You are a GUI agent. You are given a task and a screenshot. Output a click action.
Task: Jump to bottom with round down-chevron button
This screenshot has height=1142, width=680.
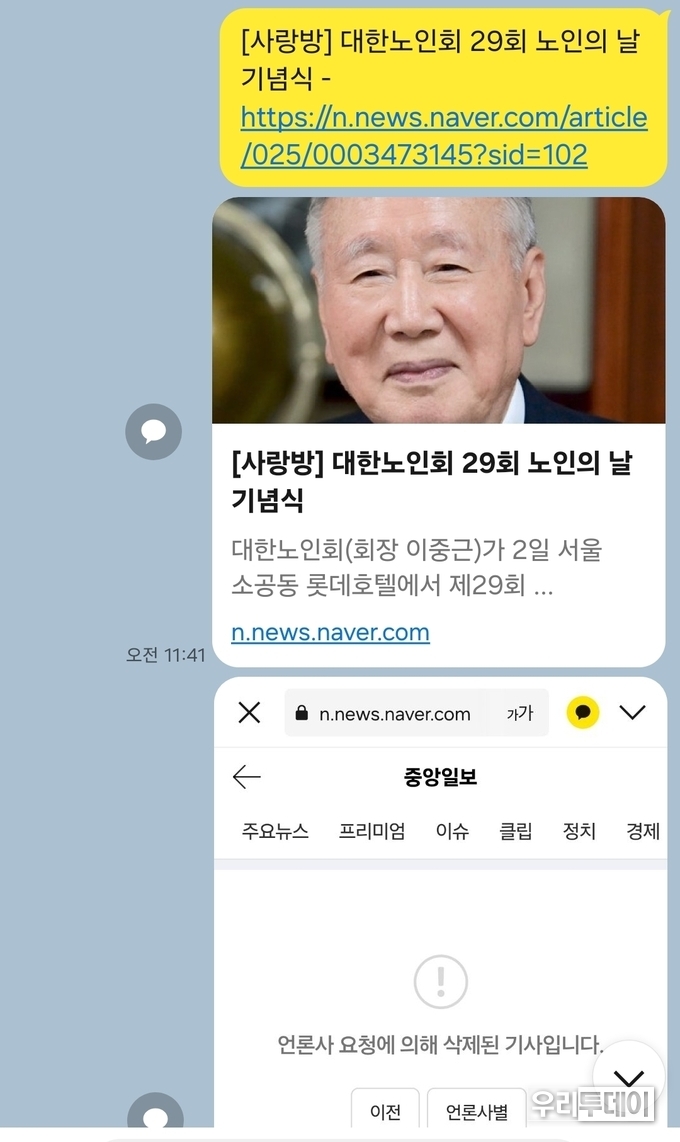coord(629,1076)
